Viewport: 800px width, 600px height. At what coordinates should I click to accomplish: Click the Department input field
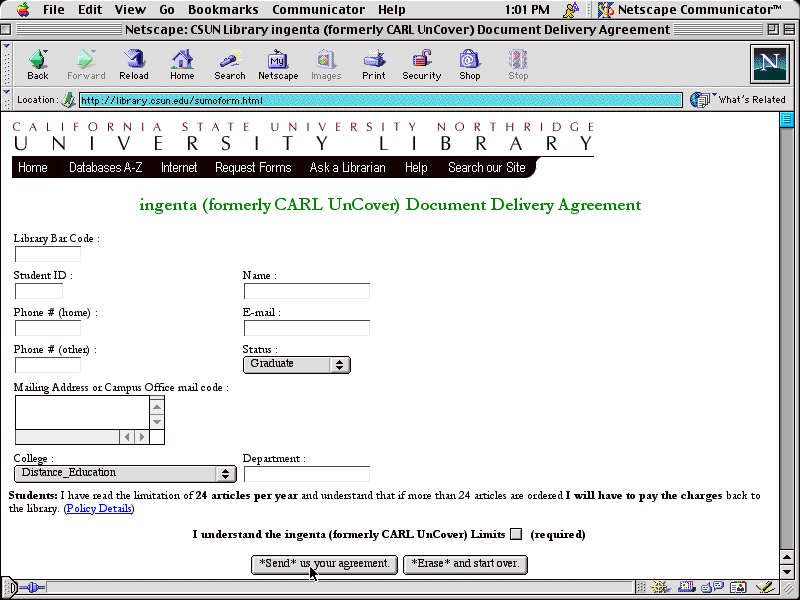coord(307,474)
